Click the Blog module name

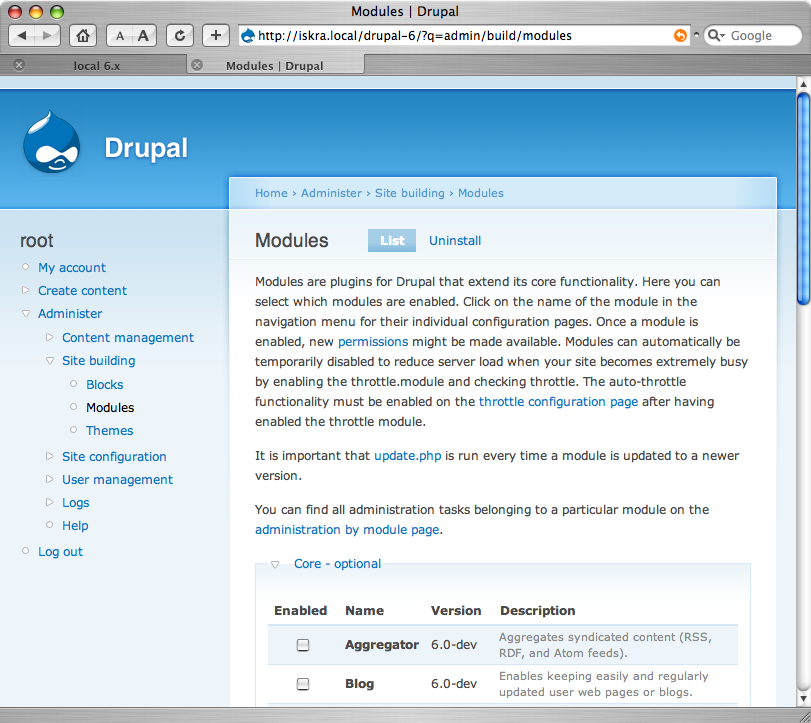(359, 684)
